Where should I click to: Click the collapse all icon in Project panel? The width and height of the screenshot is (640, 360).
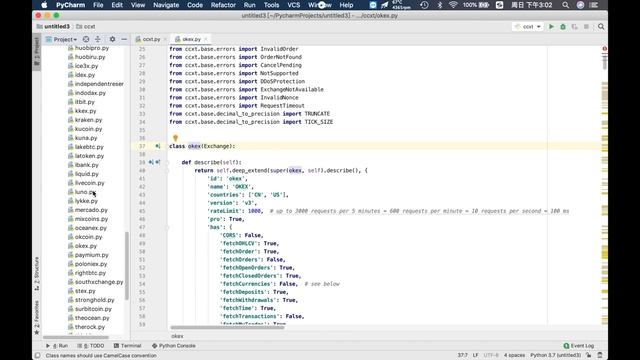tap(98, 39)
